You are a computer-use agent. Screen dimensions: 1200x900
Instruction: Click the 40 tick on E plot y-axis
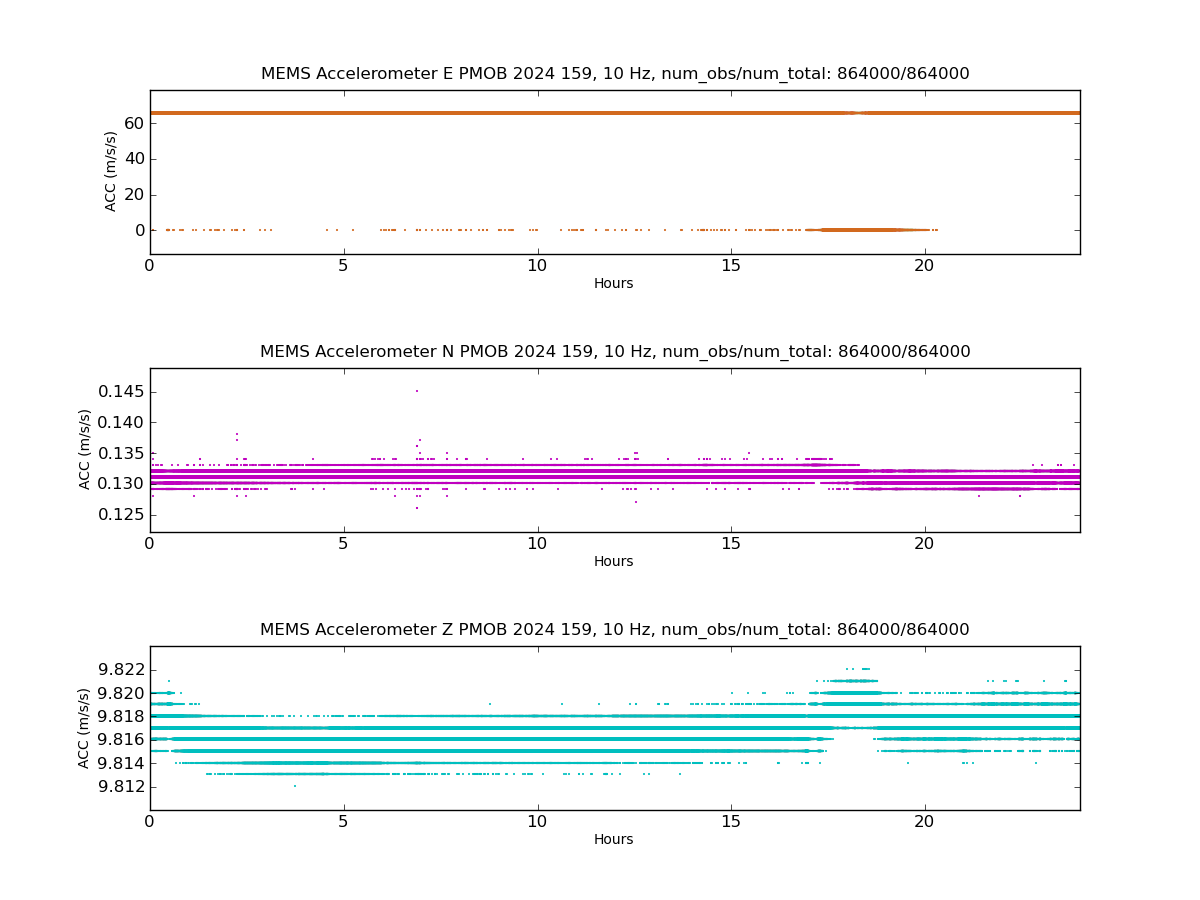pyautogui.click(x=133, y=159)
